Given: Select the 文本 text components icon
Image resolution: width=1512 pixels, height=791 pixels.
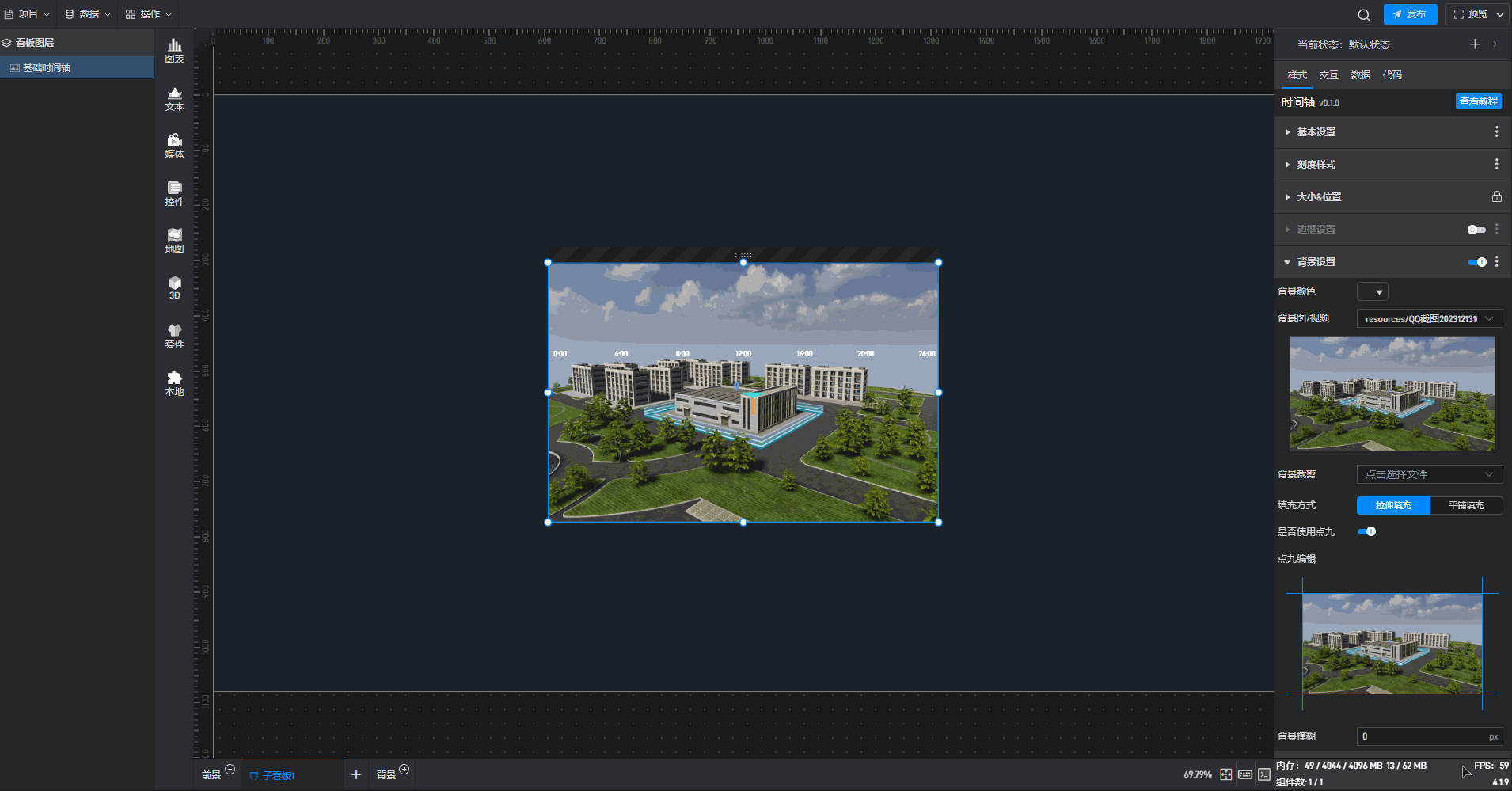Looking at the screenshot, I should 174,98.
